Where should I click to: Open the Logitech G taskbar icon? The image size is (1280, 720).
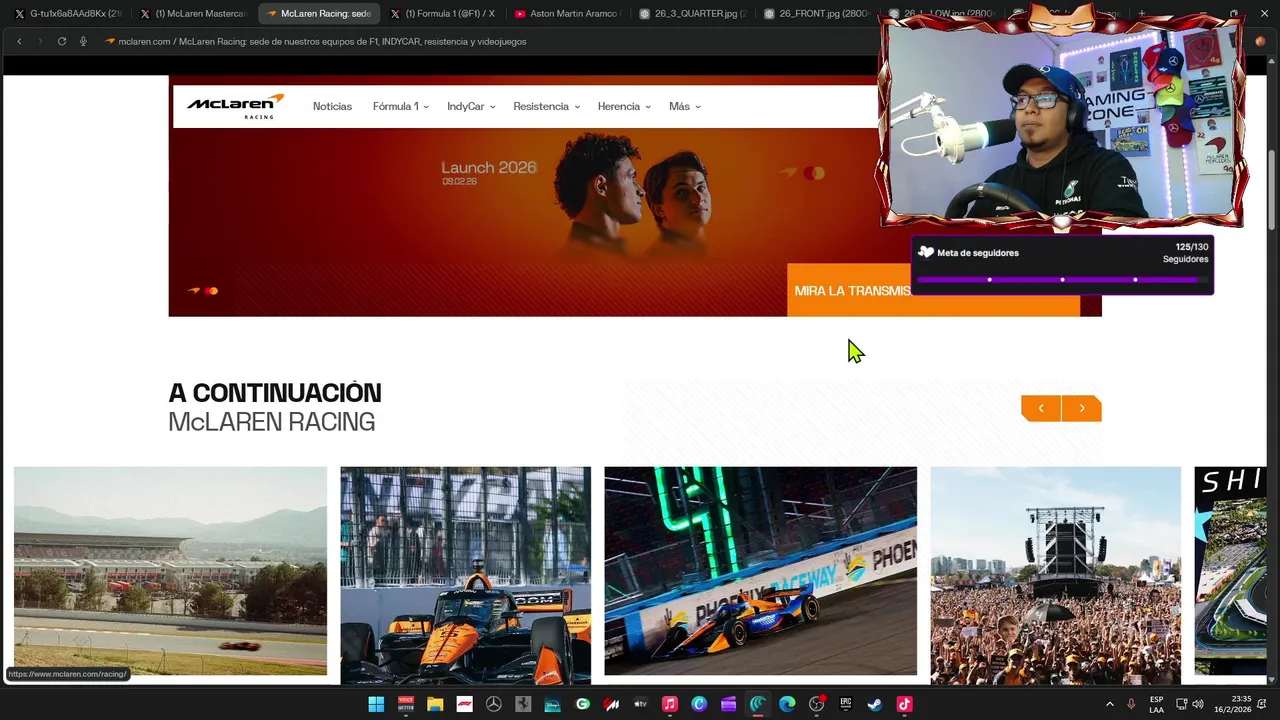pyautogui.click(x=582, y=704)
